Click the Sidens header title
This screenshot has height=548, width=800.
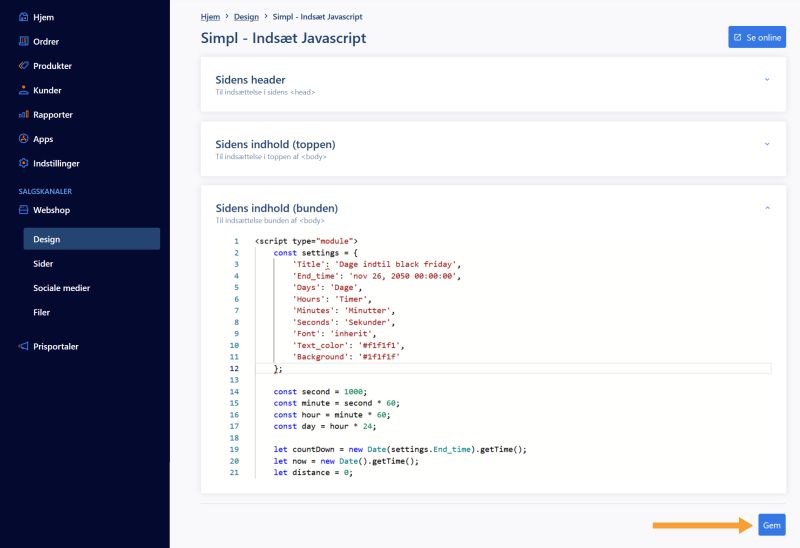click(250, 80)
